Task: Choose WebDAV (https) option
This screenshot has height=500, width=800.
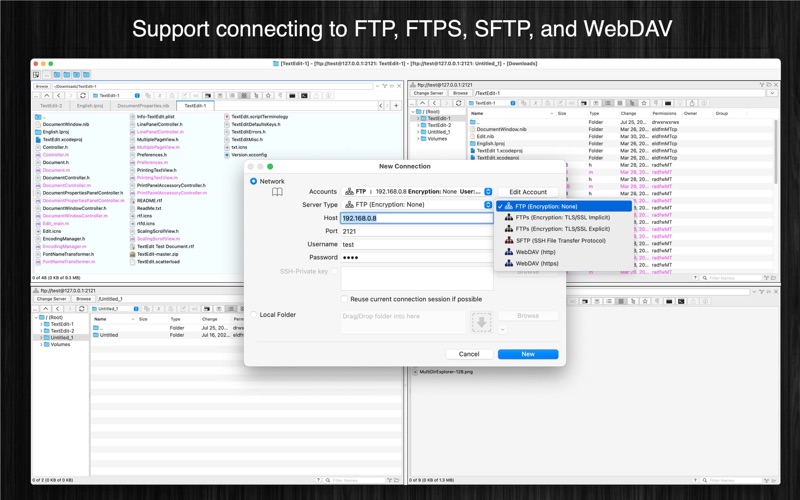Action: pos(564,264)
